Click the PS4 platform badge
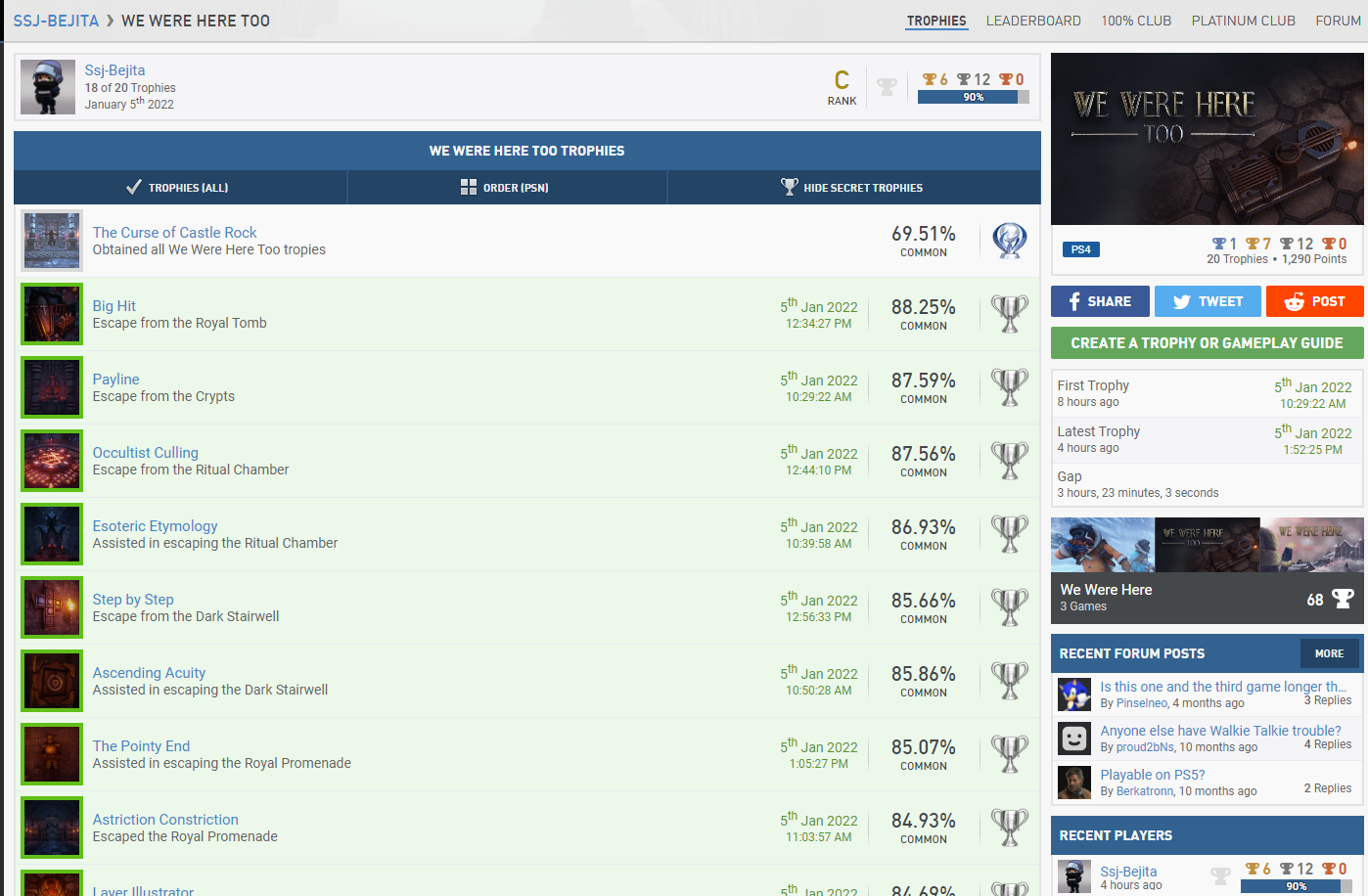 (1080, 249)
